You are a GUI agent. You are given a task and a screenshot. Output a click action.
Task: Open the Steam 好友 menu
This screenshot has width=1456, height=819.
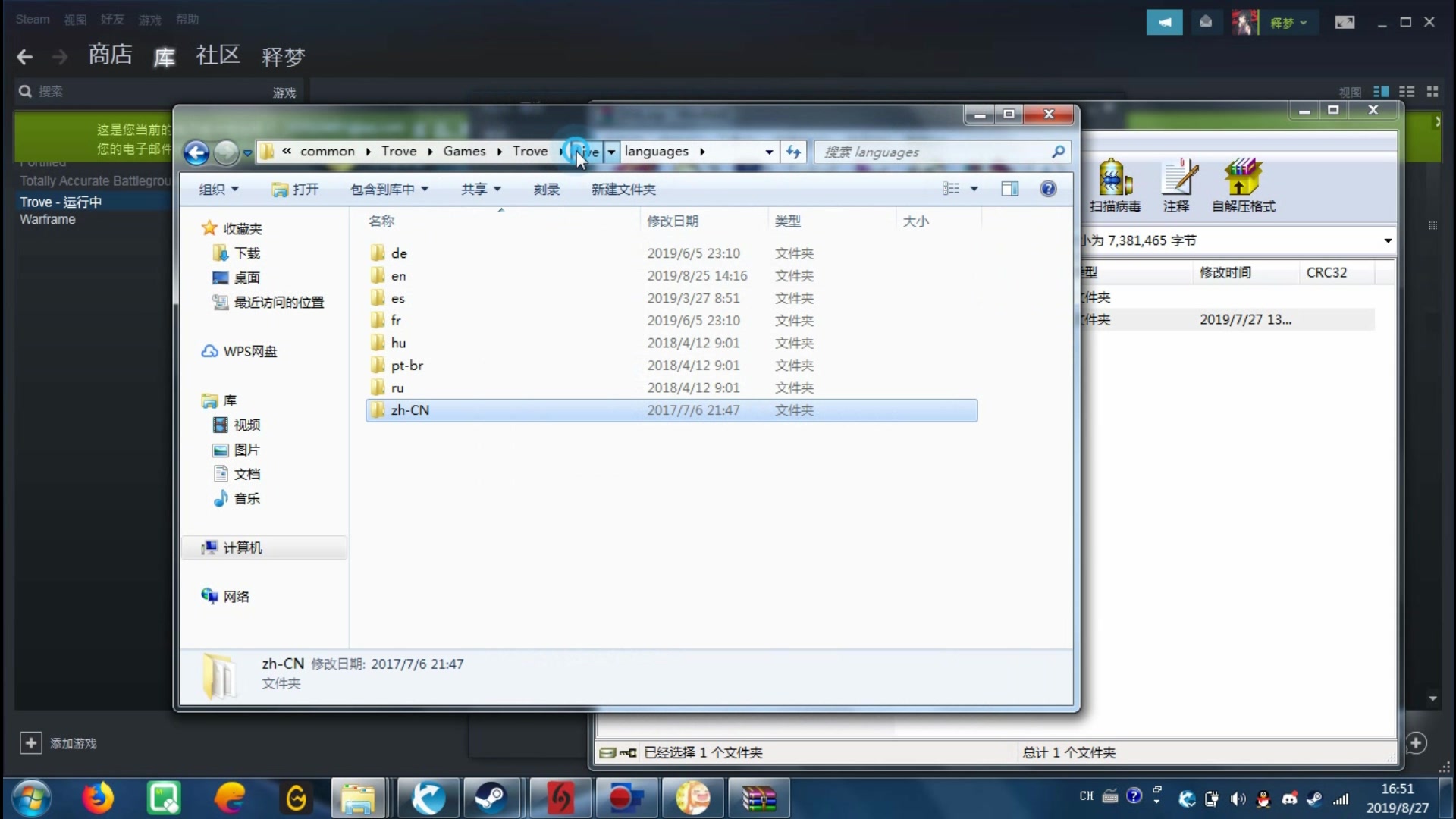pos(112,20)
